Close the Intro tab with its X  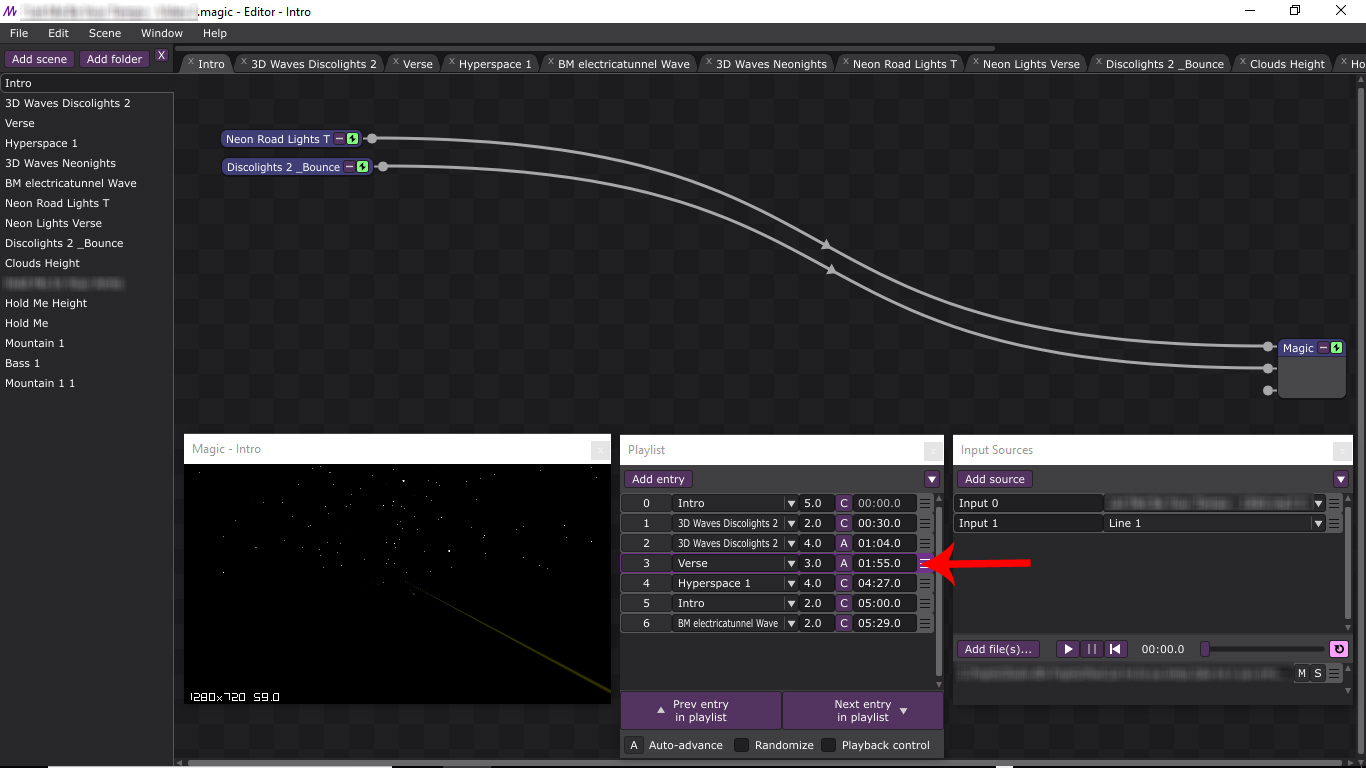pyautogui.click(x=191, y=63)
